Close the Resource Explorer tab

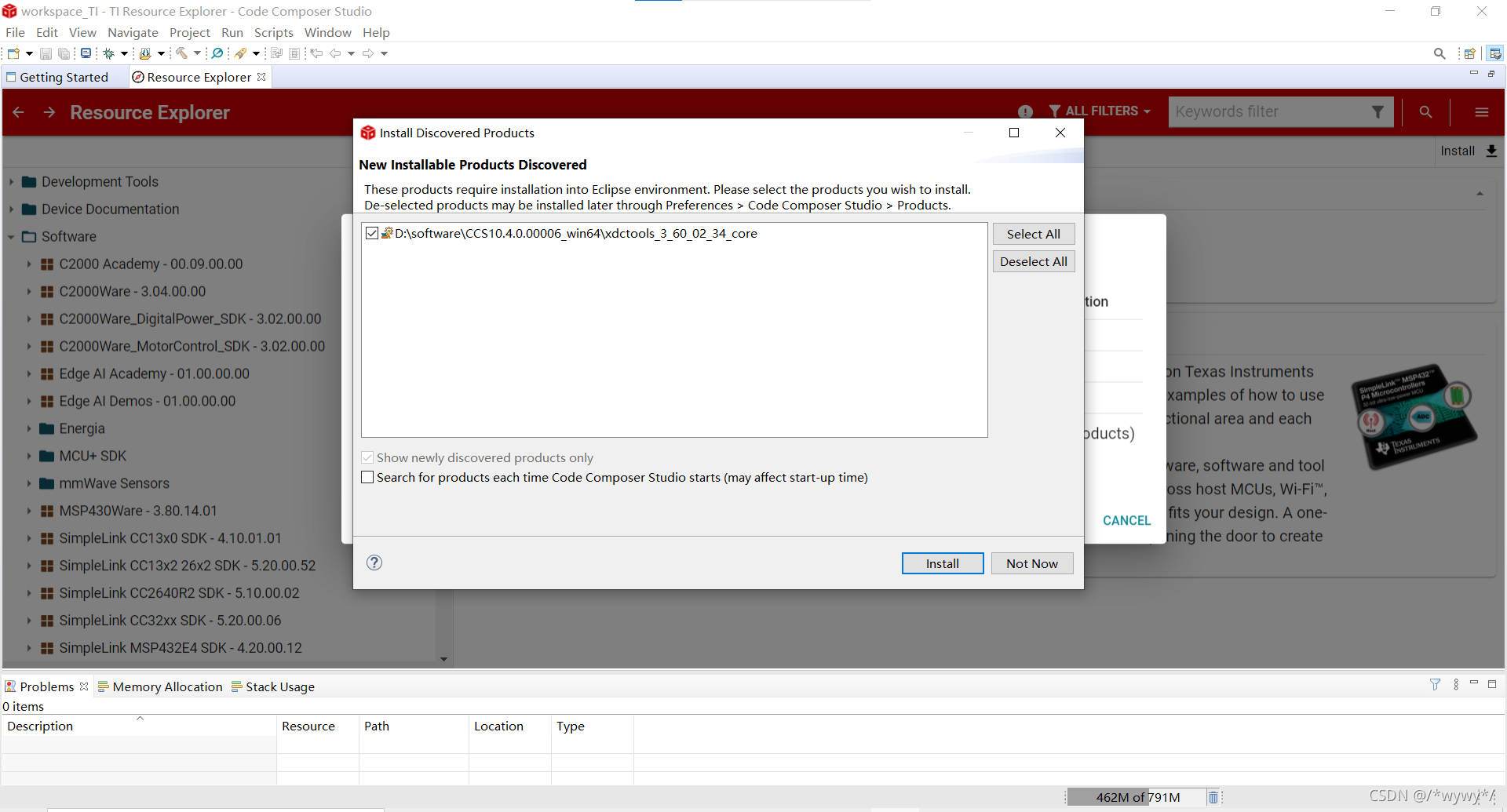[x=261, y=77]
